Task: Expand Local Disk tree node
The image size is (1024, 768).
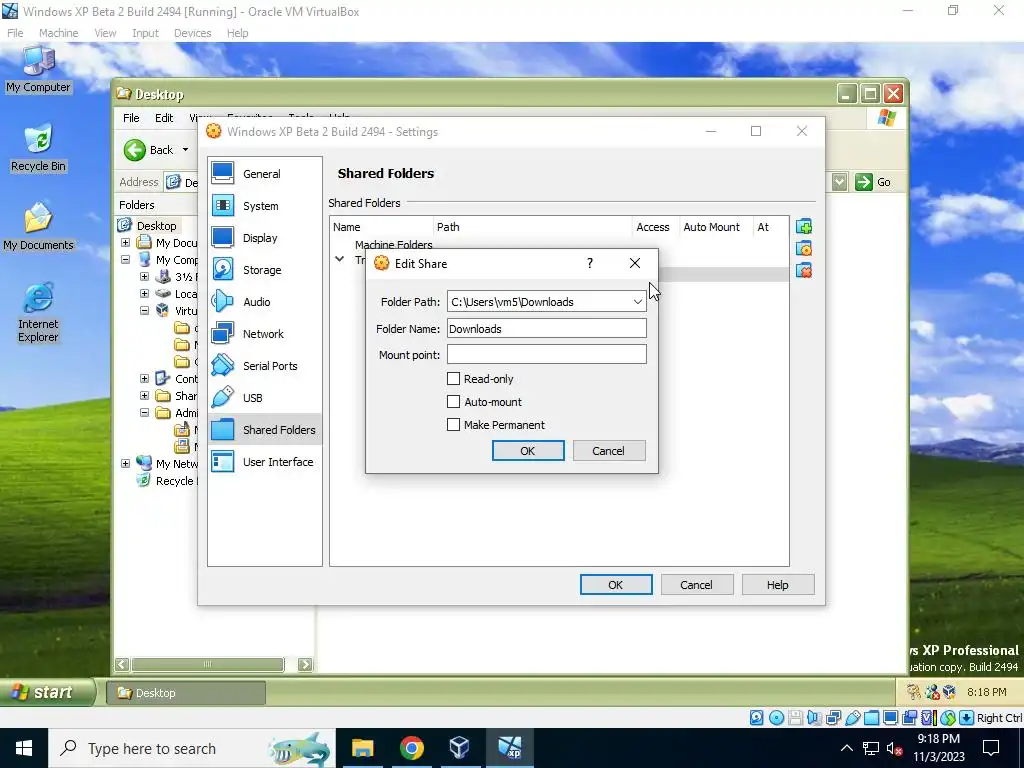Action: coord(144,293)
